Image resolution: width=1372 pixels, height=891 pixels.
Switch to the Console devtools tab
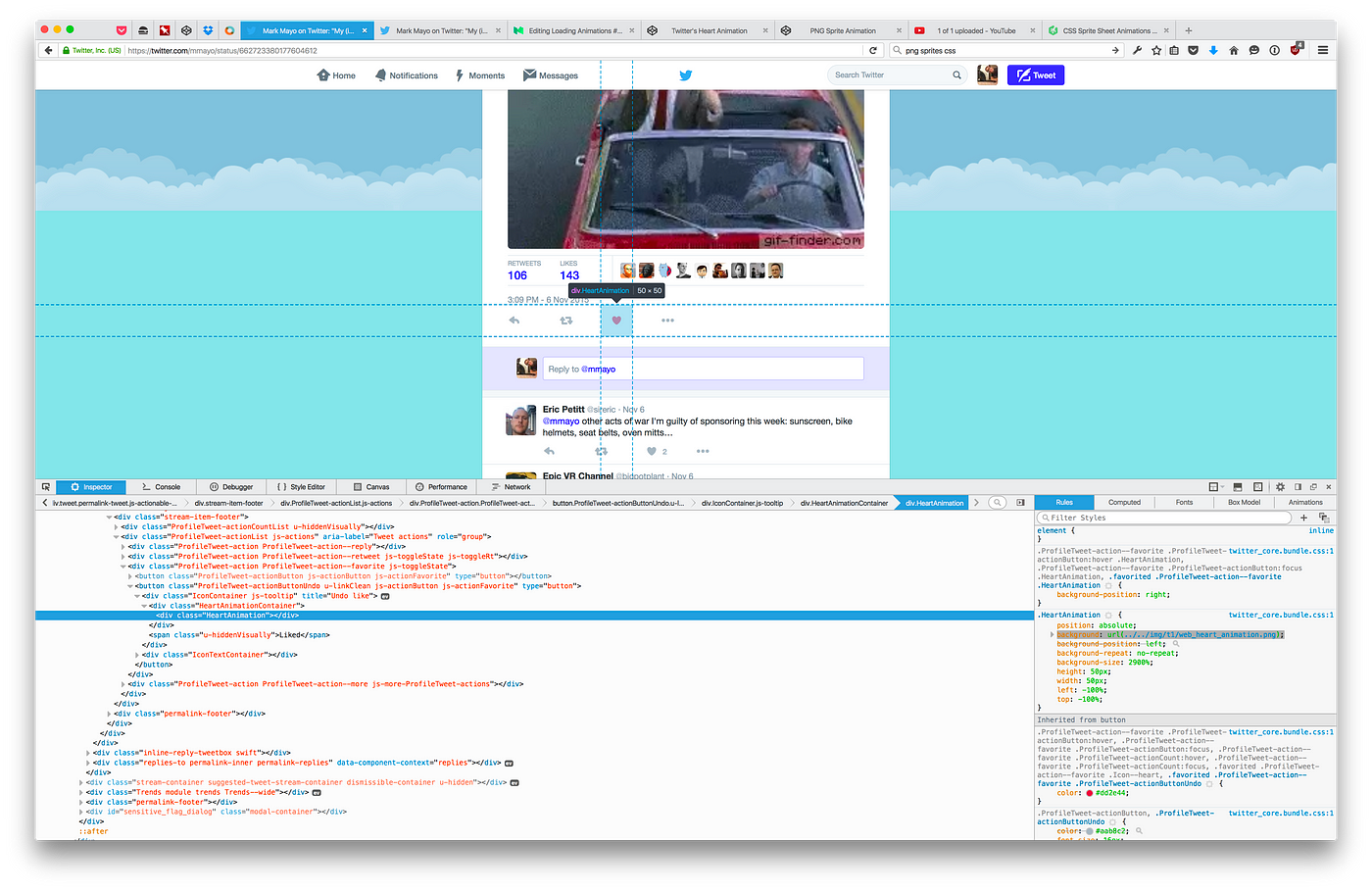161,487
